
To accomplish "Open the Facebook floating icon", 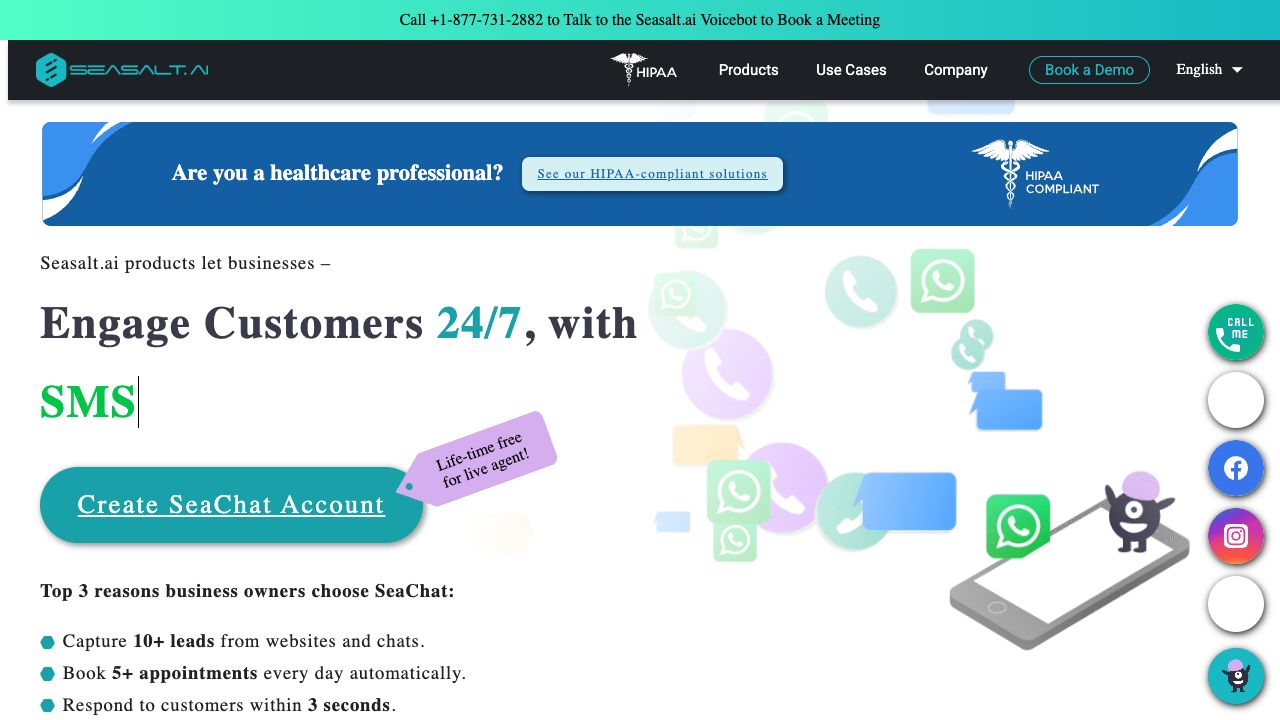I will (1236, 468).
